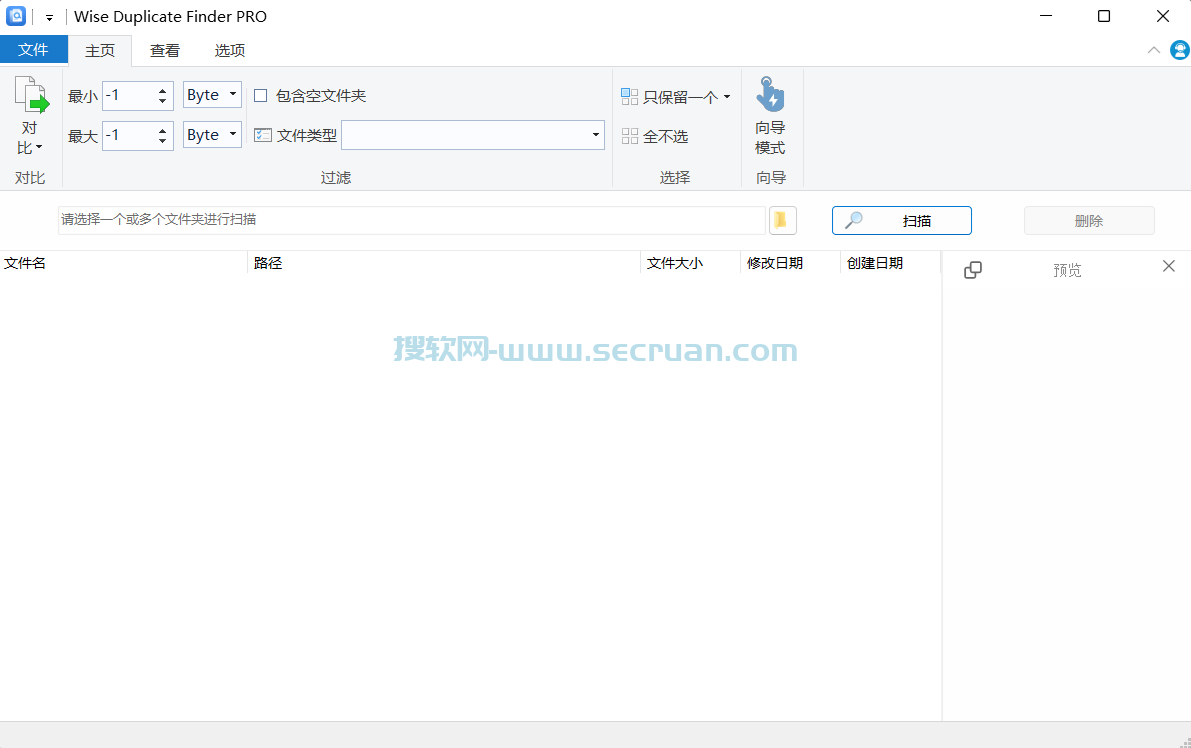Sort by 修改日期 column header
The height and width of the screenshot is (748, 1191).
tap(791, 263)
